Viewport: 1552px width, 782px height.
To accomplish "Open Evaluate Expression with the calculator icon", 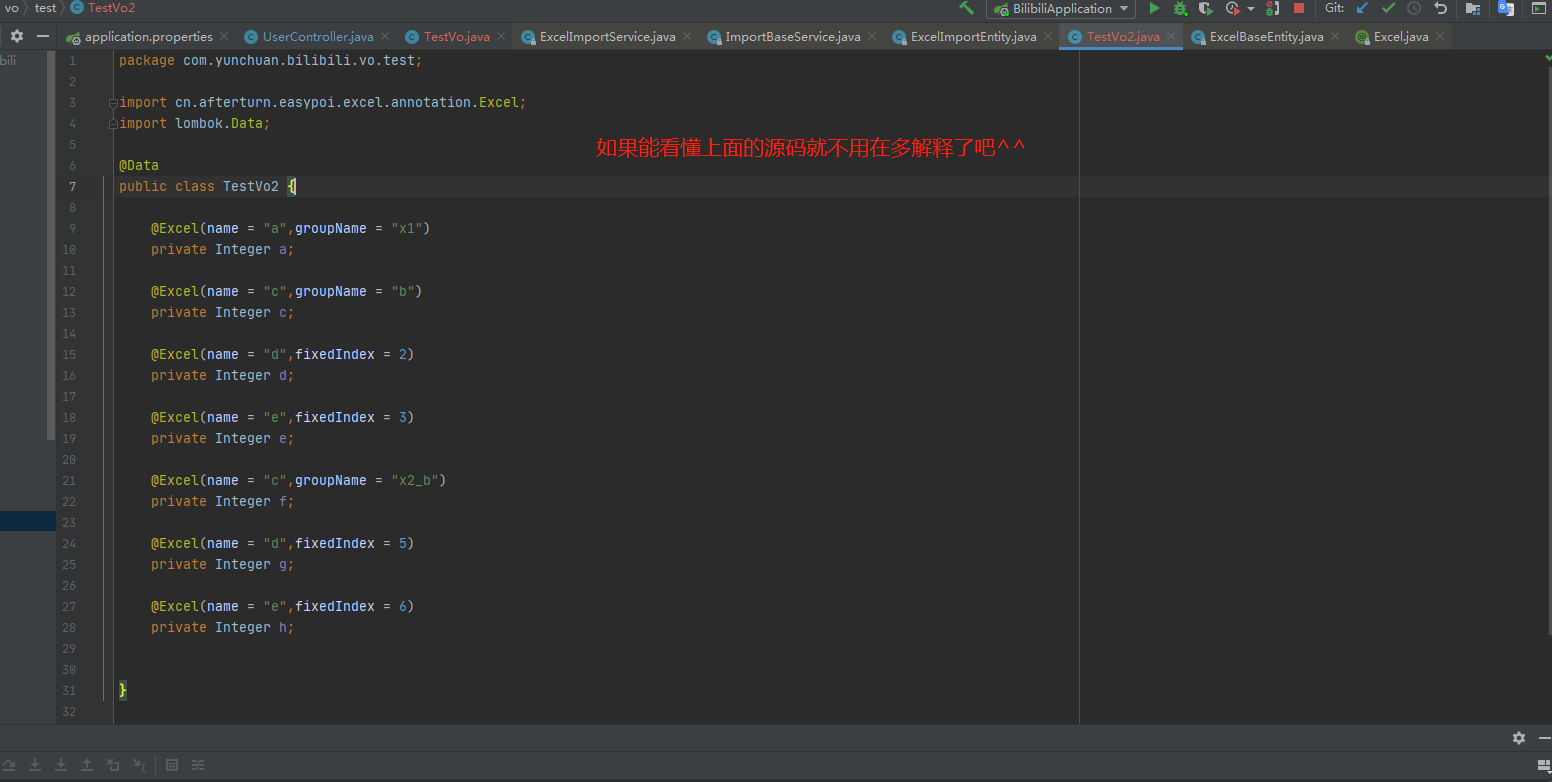I will pos(171,765).
